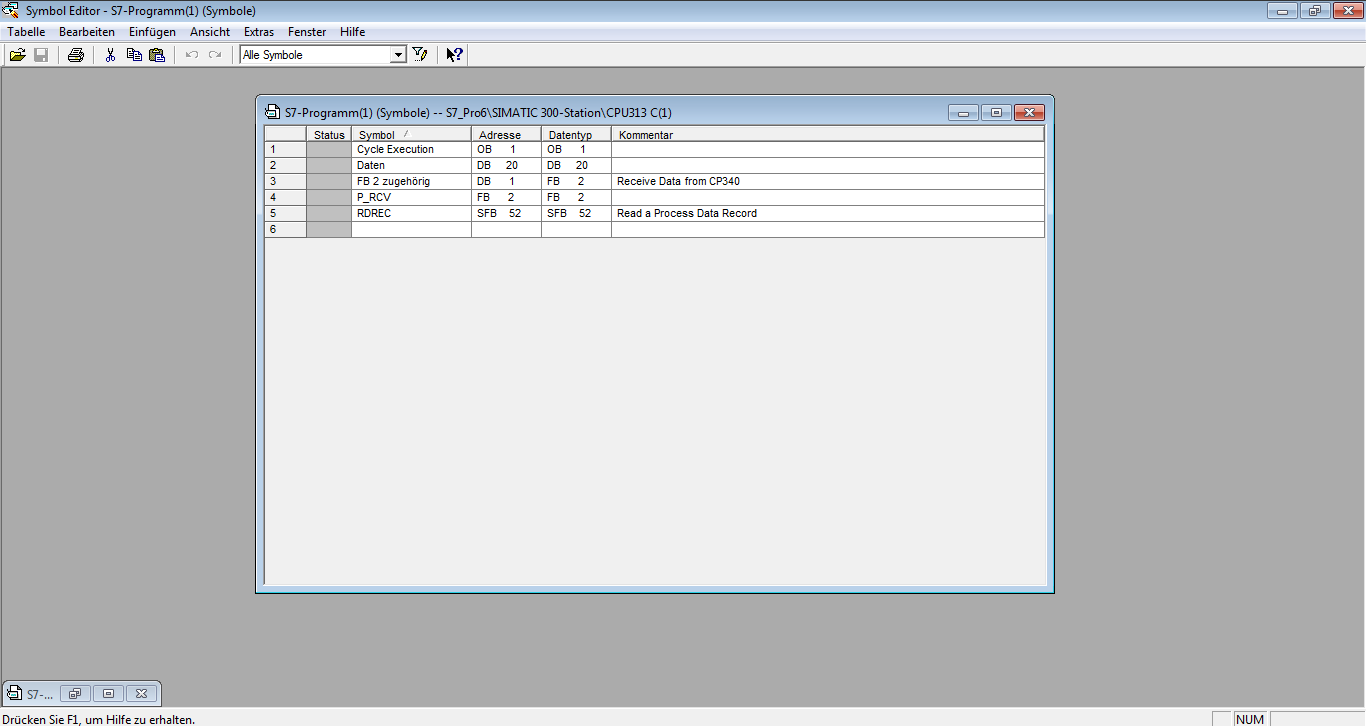
Task: Open the Extras menu
Action: tap(259, 32)
